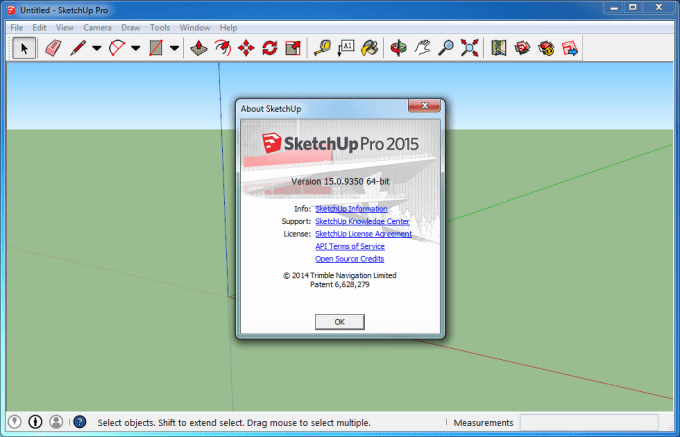Open the Extension Warehouse icon
This screenshot has width=680, height=437.
click(x=546, y=48)
